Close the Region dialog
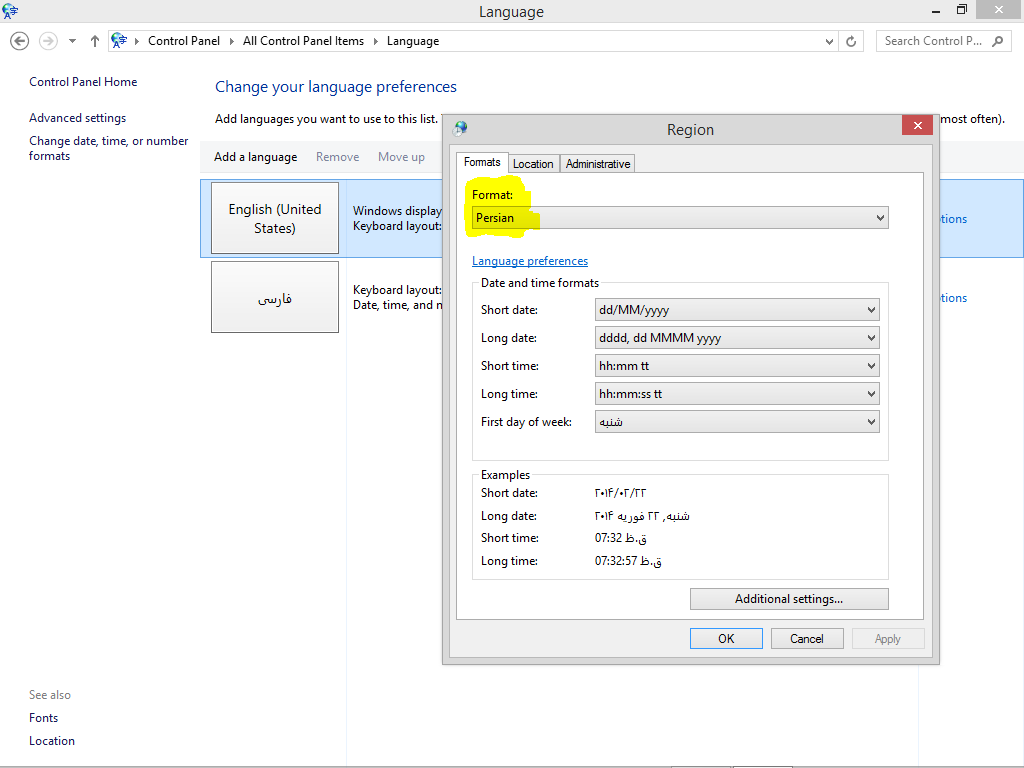This screenshot has width=1024, height=768. click(916, 126)
